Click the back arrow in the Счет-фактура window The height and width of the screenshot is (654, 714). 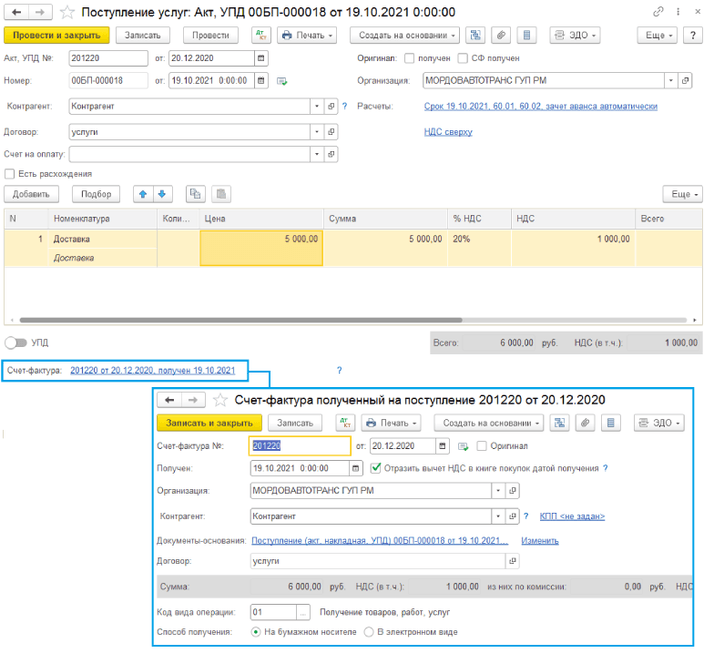170,400
